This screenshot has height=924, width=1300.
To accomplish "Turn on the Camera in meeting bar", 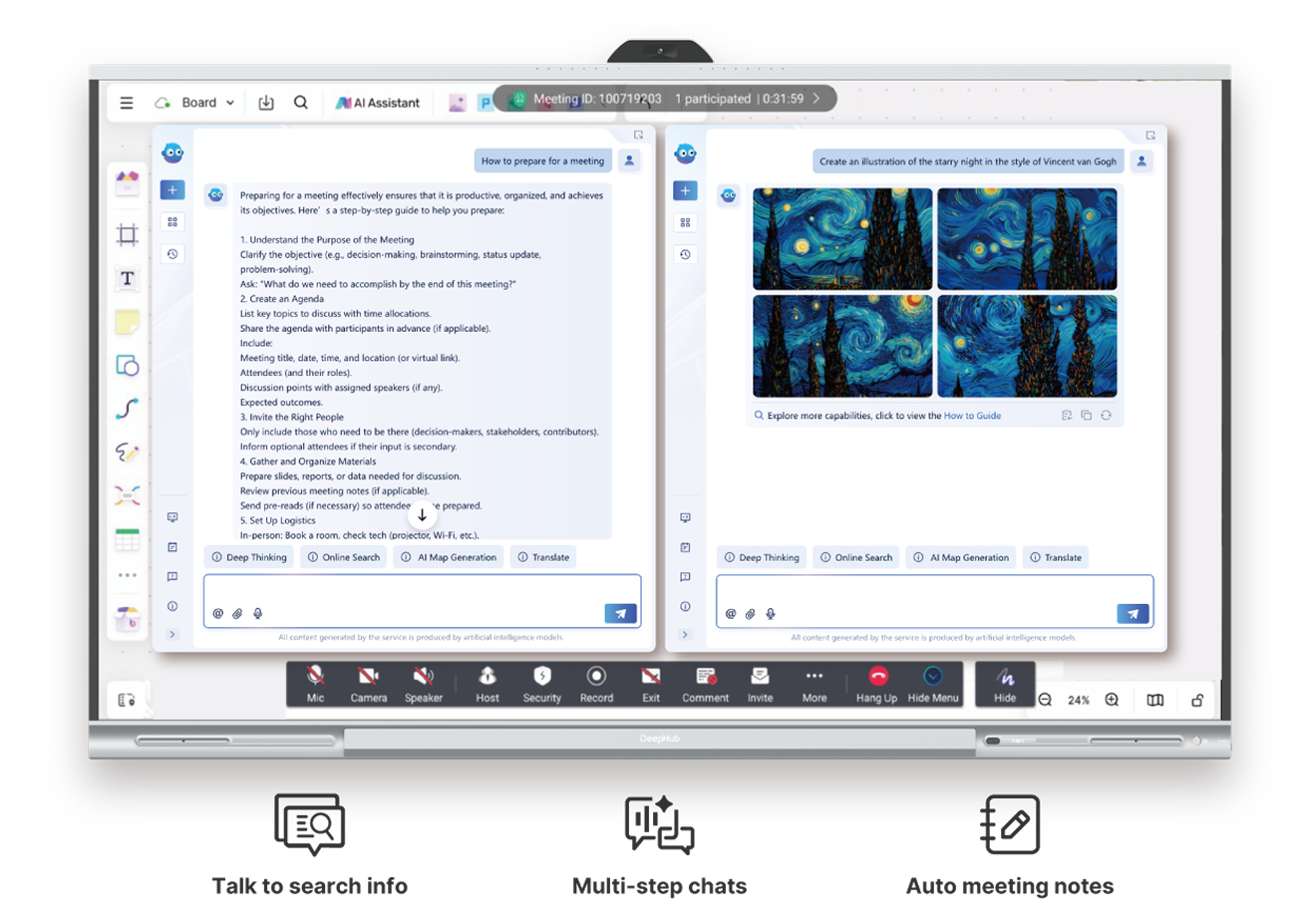I will (x=368, y=683).
